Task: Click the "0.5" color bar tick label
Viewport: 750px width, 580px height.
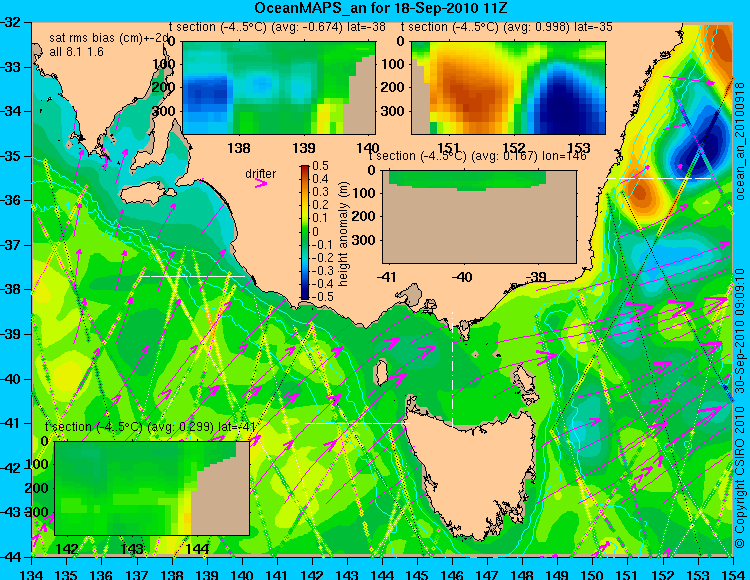Action: (320, 166)
